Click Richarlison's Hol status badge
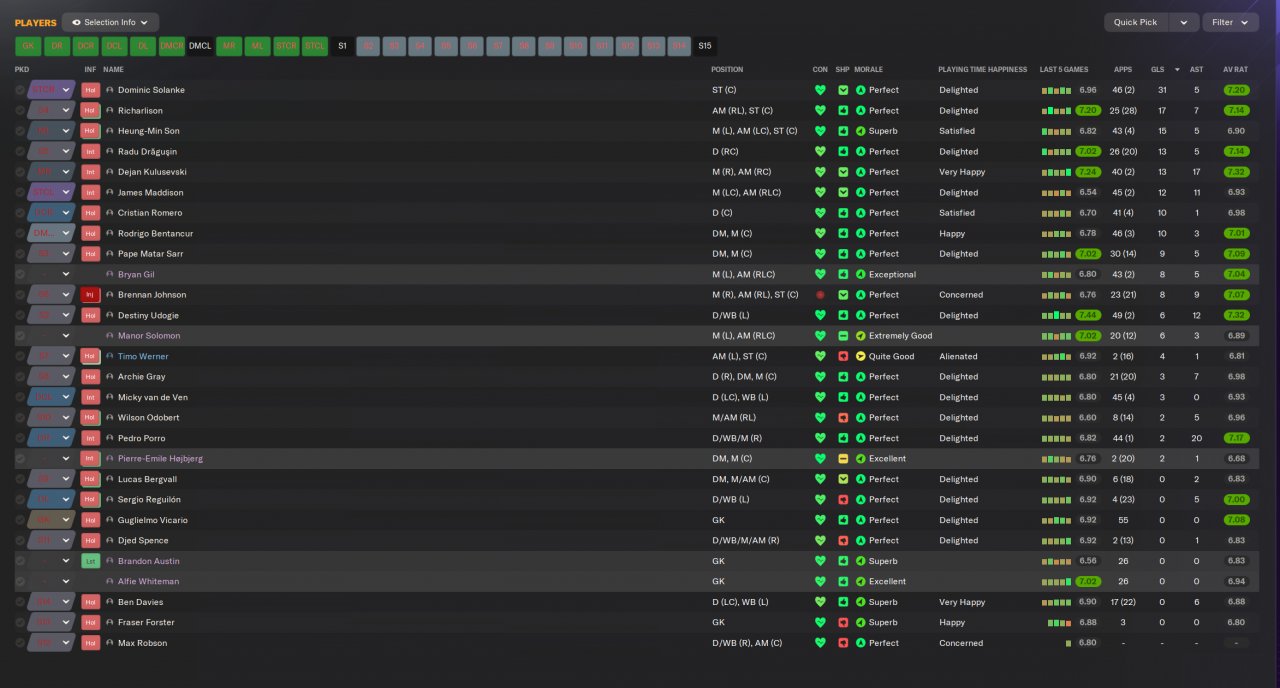The height and width of the screenshot is (688, 1280). coord(90,111)
